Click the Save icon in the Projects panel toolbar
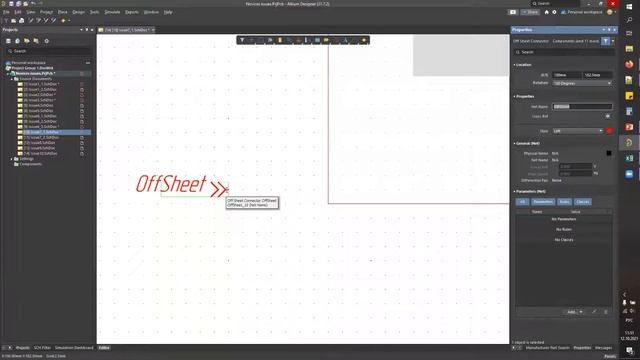Screen dimensions: 640x360 coord(8,41)
